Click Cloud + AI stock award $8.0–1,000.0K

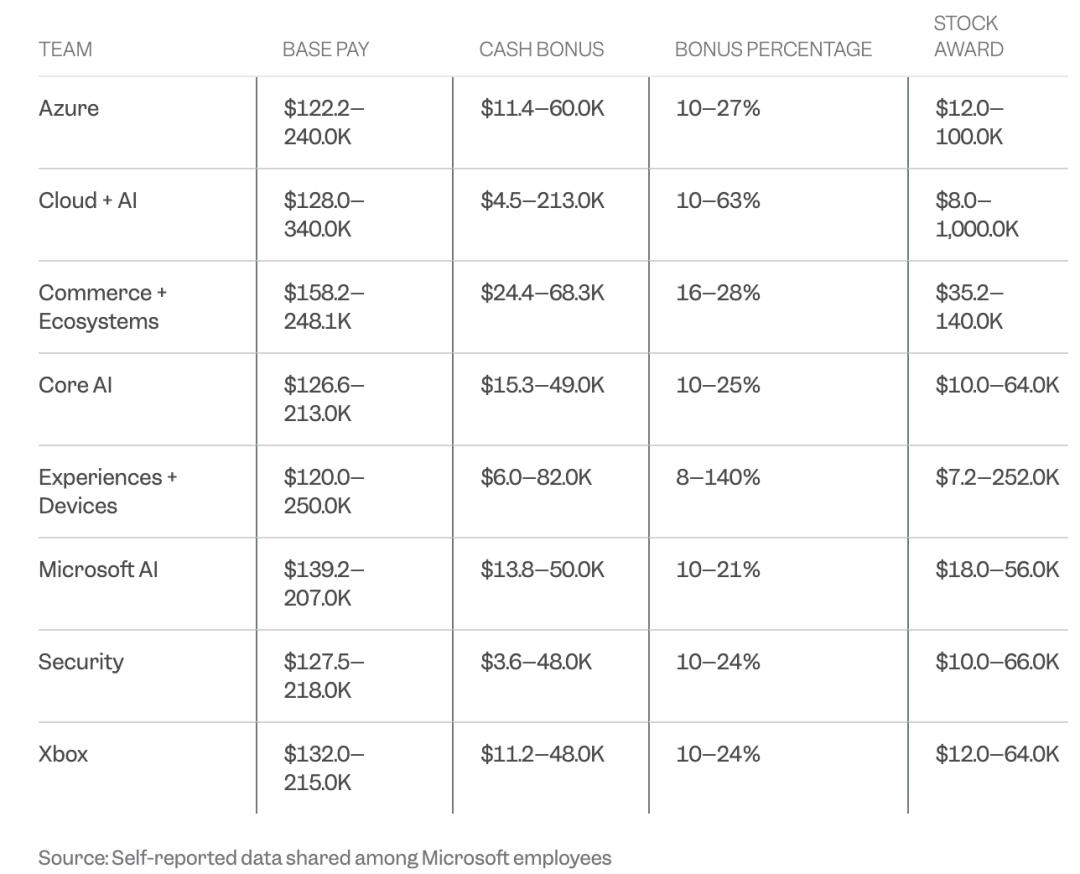click(977, 215)
